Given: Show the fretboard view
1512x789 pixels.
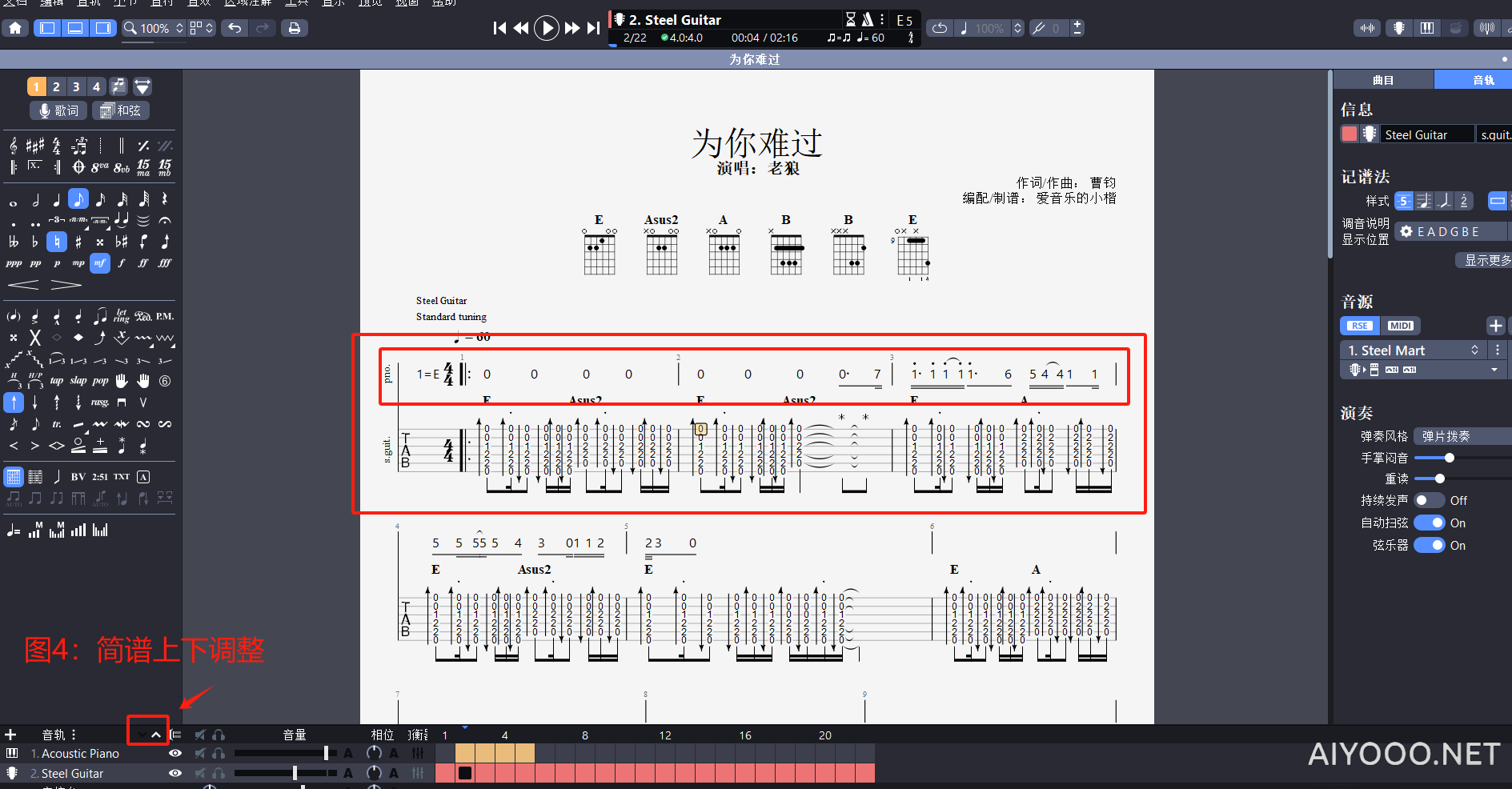Looking at the screenshot, I should point(1398,28).
